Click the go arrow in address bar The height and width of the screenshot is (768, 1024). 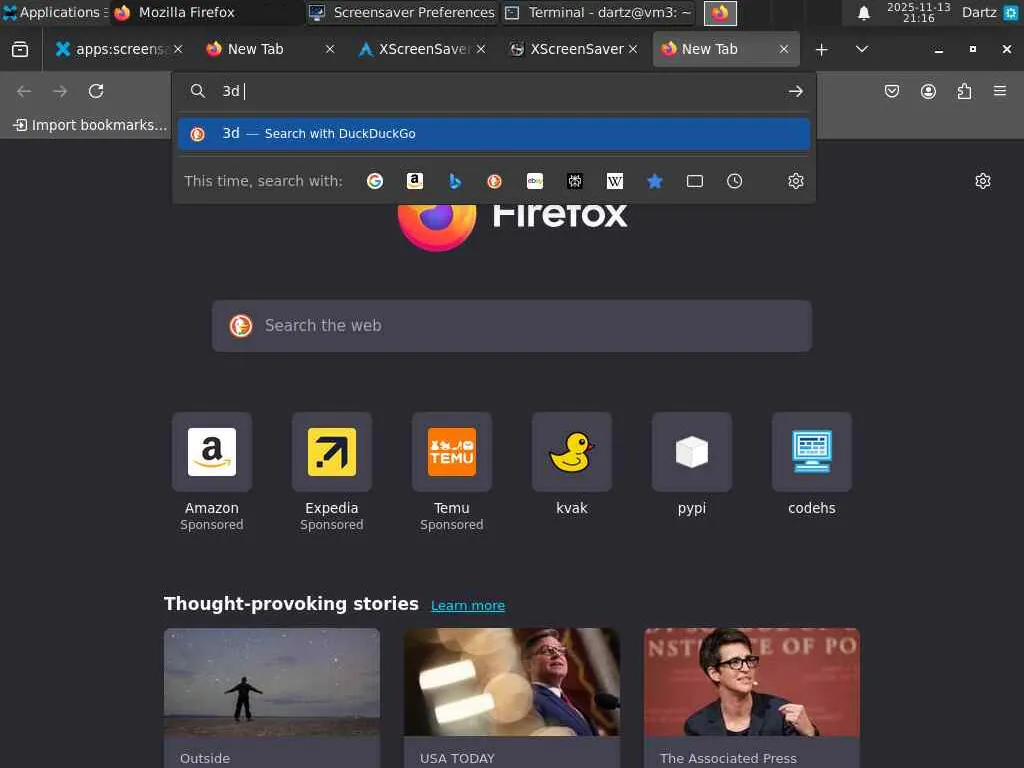pos(795,91)
